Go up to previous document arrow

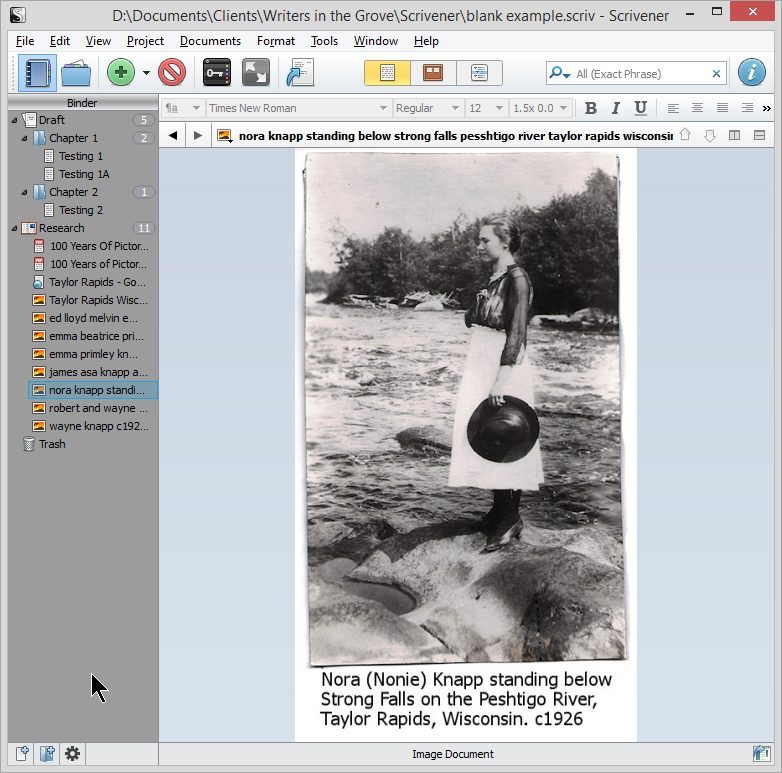[685, 135]
